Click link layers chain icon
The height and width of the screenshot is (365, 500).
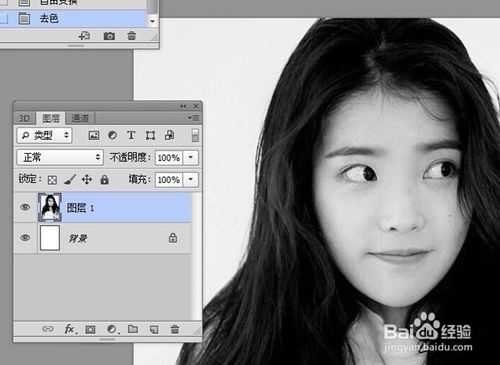coord(48,329)
